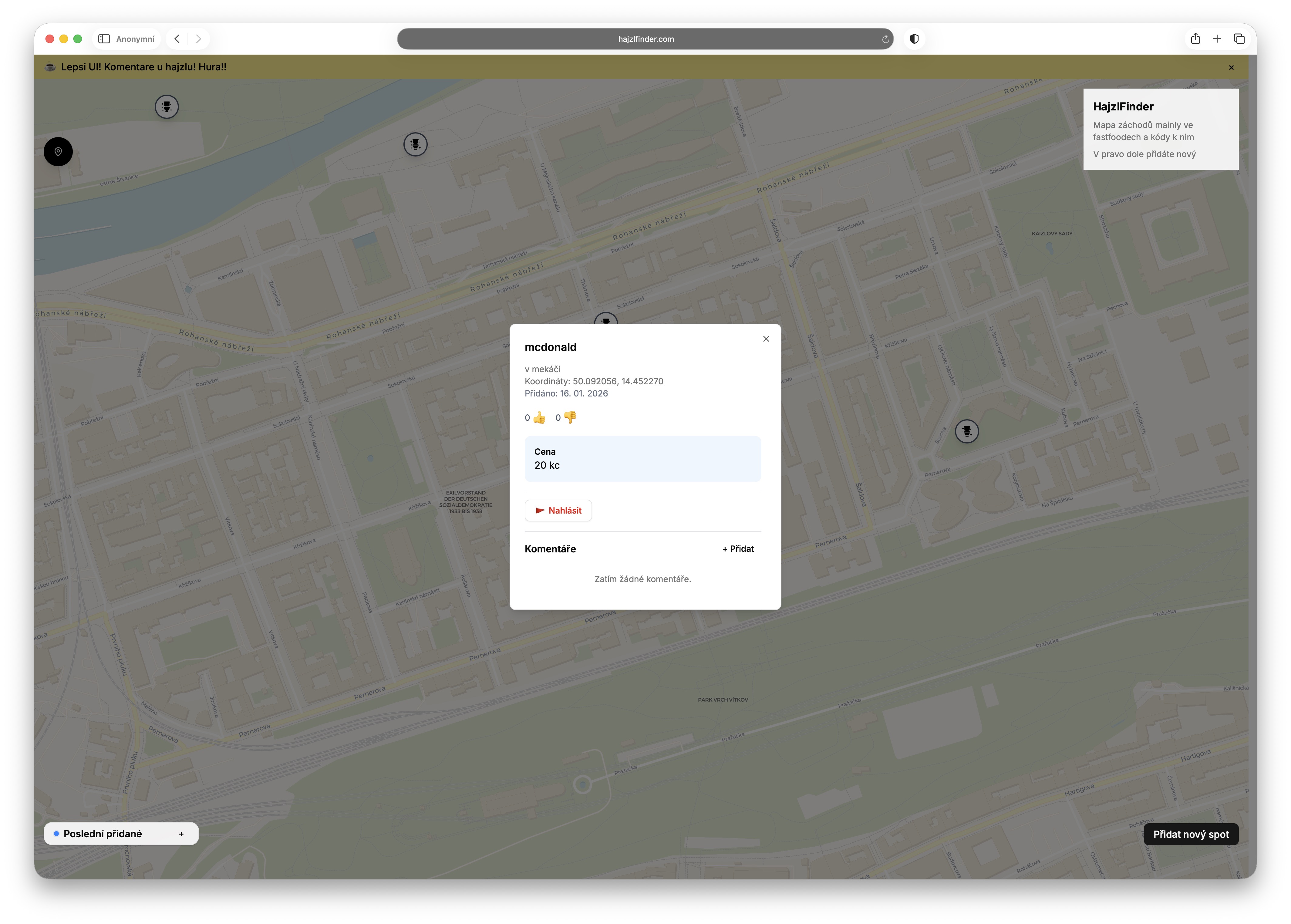The image size is (1291, 924).
Task: Click the Share icon in Safari toolbar
Action: [1195, 39]
